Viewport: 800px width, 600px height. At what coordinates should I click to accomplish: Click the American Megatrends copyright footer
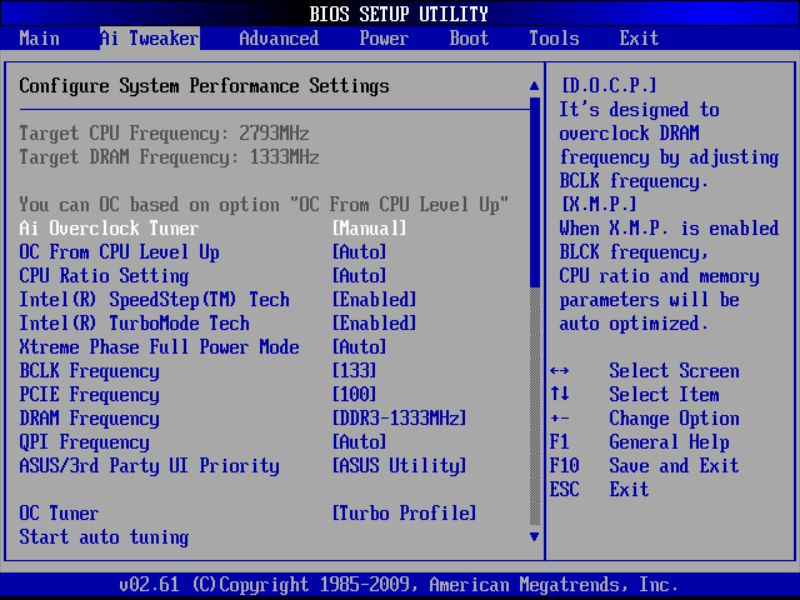[x=399, y=584]
